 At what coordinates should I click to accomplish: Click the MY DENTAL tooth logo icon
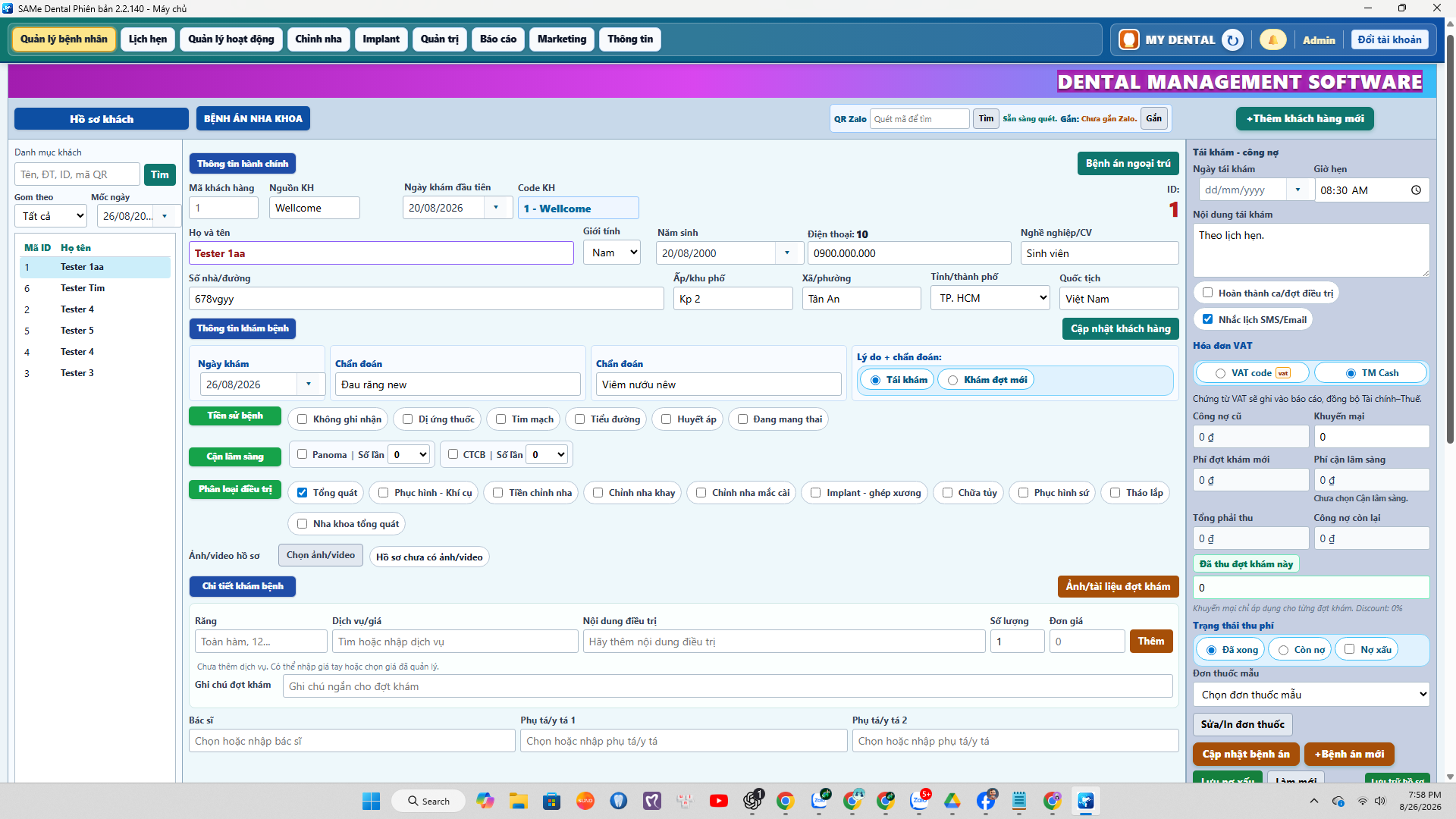[x=1129, y=39]
